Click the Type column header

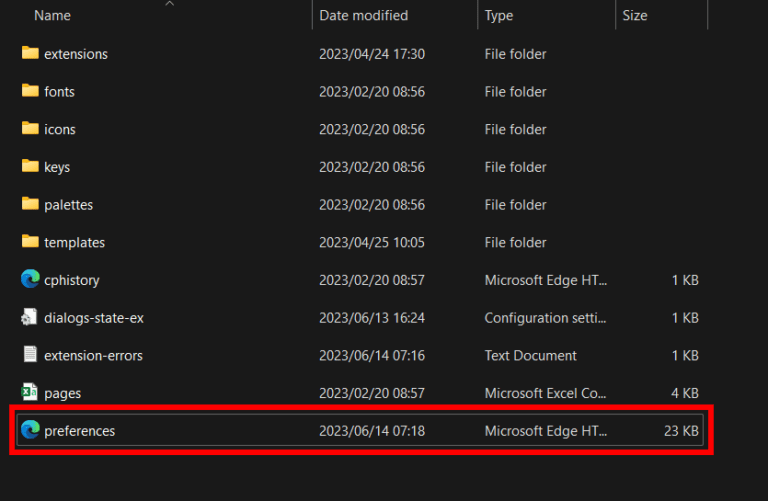tap(499, 16)
